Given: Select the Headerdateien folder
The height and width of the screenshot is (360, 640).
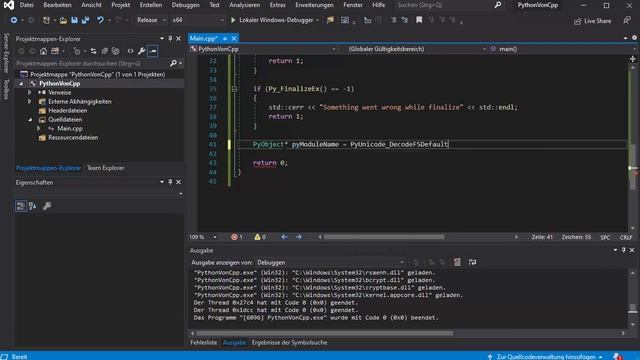Looking at the screenshot, I should [x=67, y=111].
